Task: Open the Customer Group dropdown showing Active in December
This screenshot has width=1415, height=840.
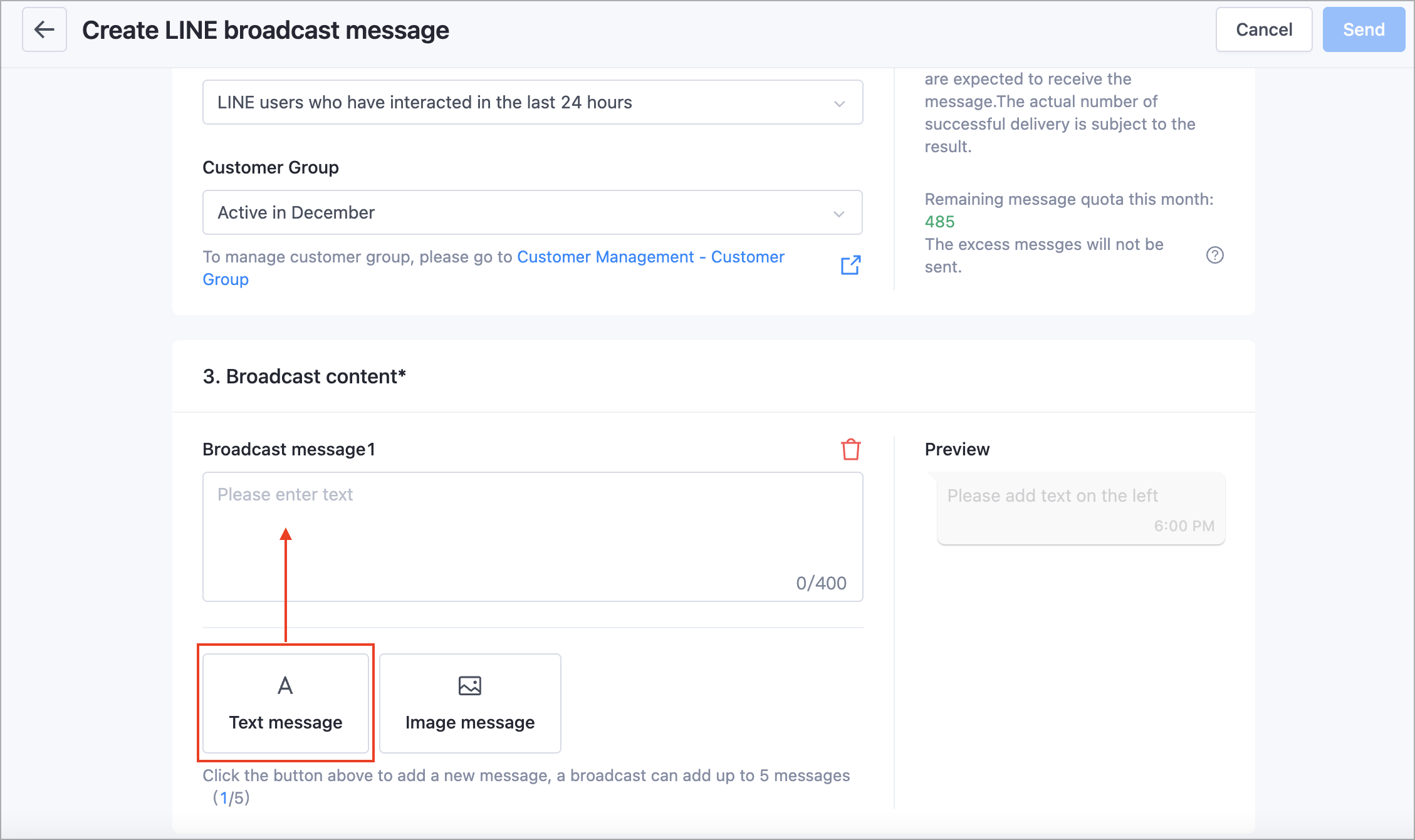Action: [533, 212]
